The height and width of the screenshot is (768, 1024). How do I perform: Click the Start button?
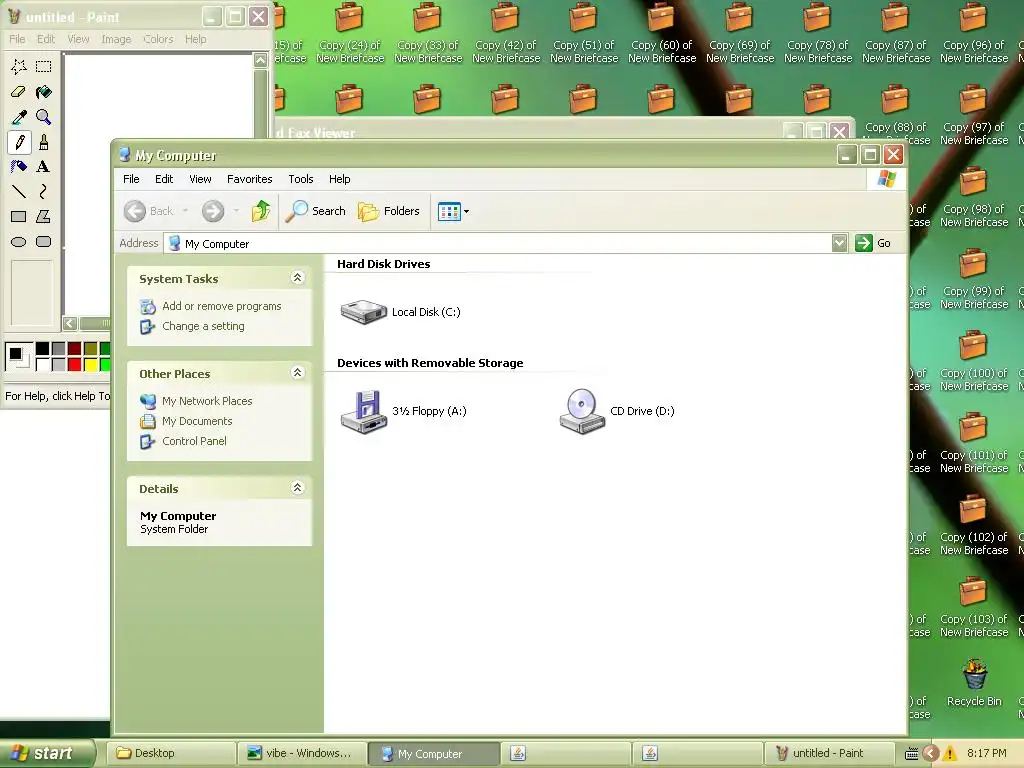(46, 753)
